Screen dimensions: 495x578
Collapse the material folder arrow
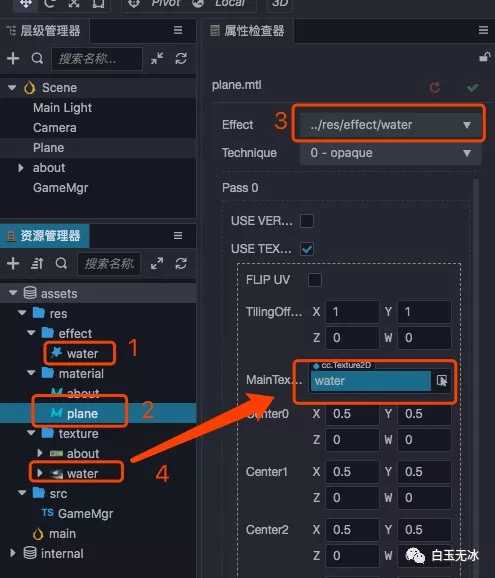click(31, 373)
